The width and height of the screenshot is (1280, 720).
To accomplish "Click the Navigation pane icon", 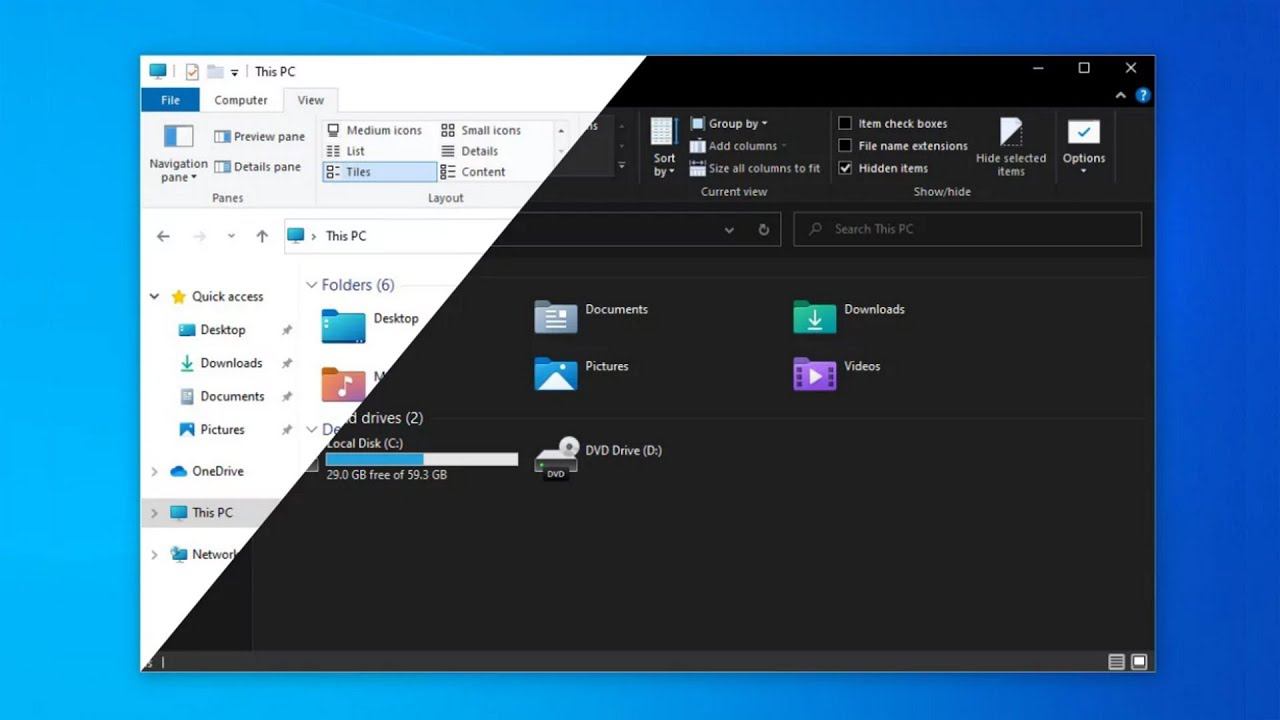I will [x=178, y=137].
